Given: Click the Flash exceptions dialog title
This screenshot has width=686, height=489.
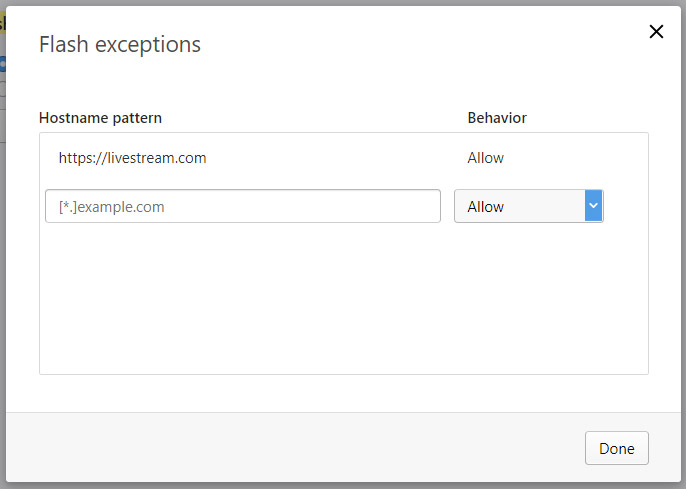Looking at the screenshot, I should tap(119, 45).
